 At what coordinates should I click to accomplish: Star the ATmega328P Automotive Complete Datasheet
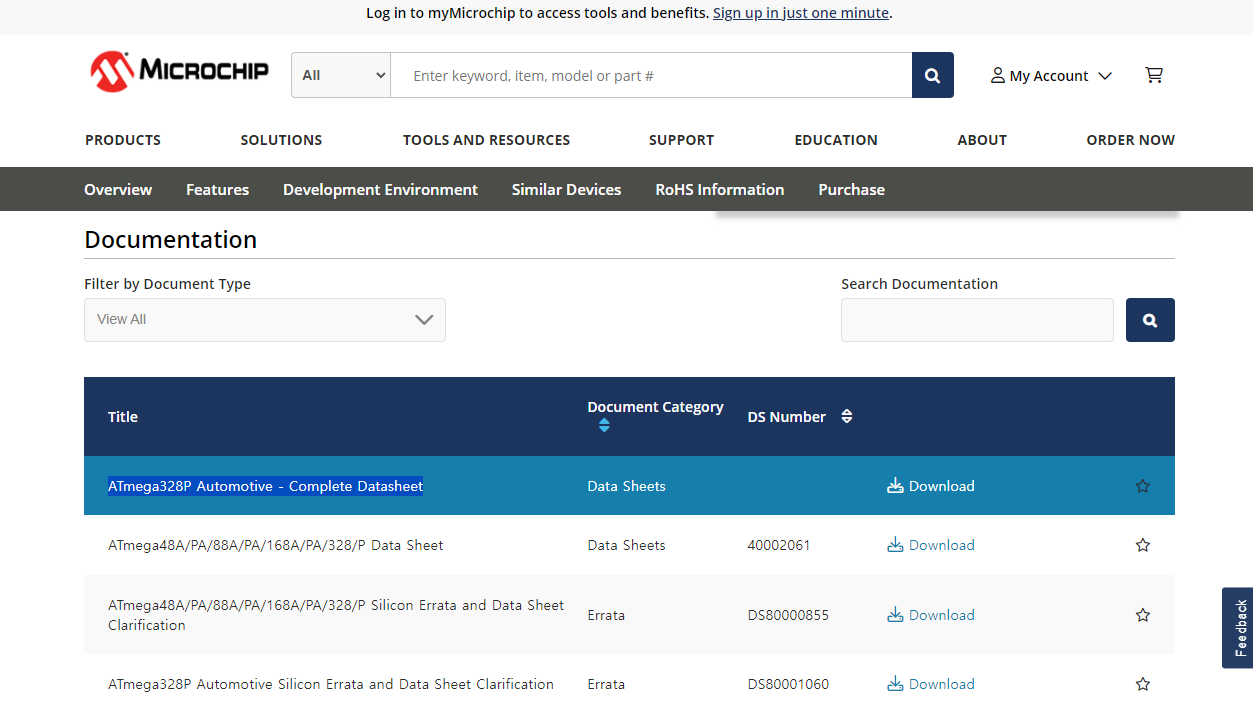tap(1143, 486)
